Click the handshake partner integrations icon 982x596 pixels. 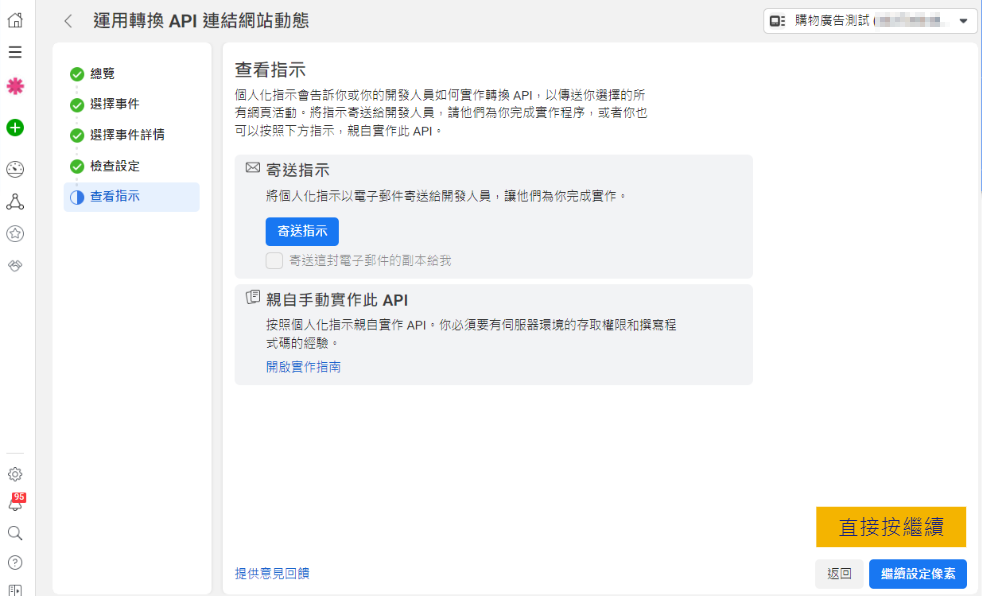tap(15, 265)
